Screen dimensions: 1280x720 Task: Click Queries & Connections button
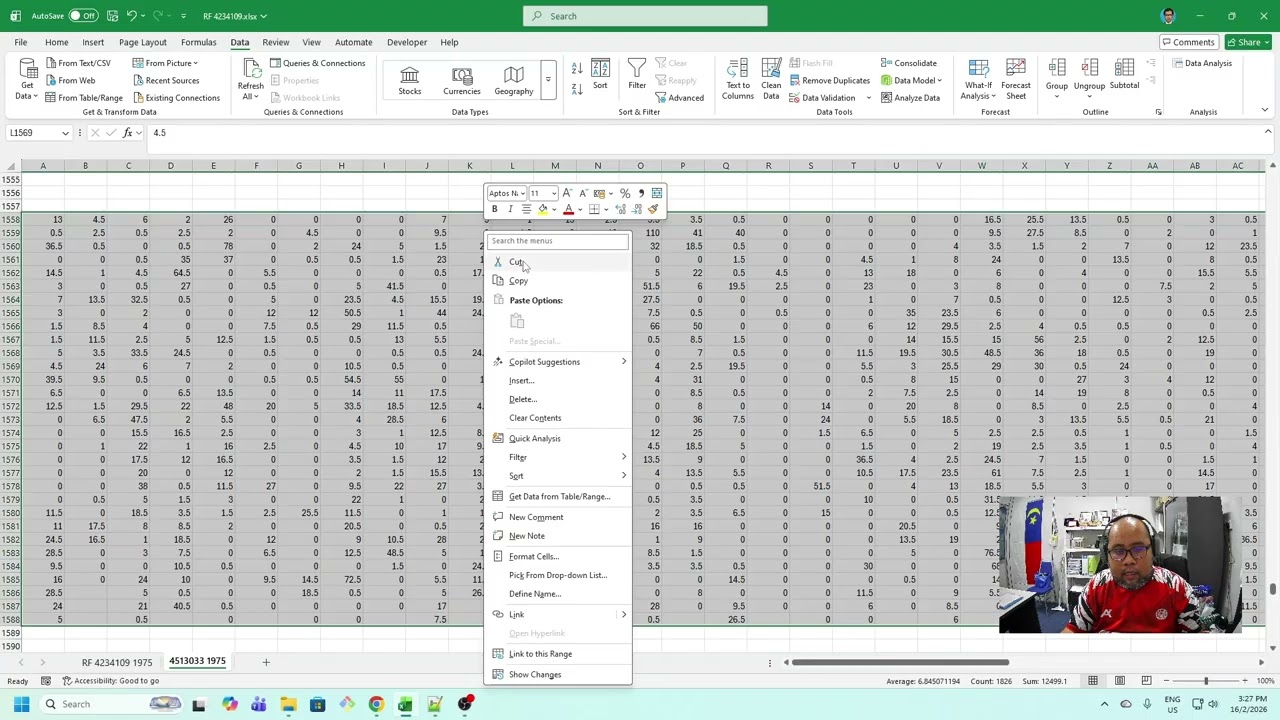(317, 63)
